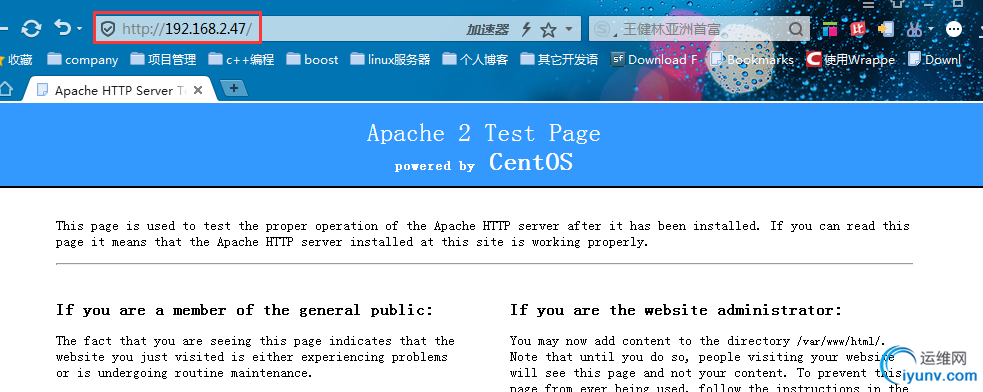The image size is (983, 392).
Task: Click 'or is undergoing routine maintenance.' line
Action: [x=184, y=373]
